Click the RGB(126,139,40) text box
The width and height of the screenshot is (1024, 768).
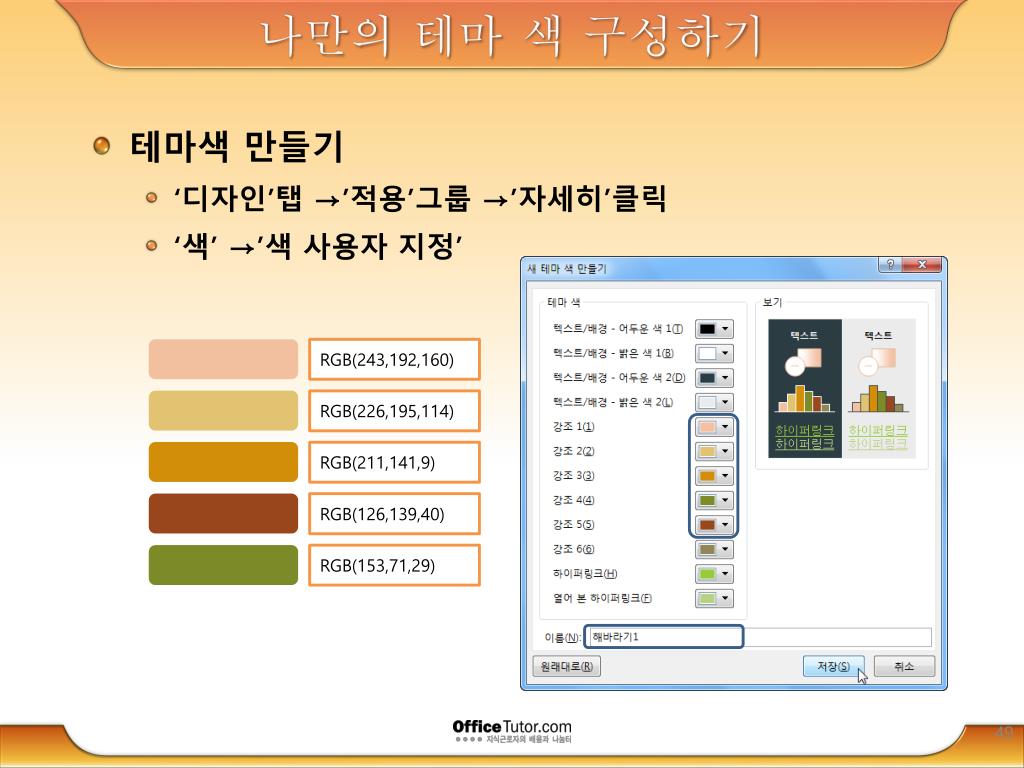pyautogui.click(x=394, y=514)
